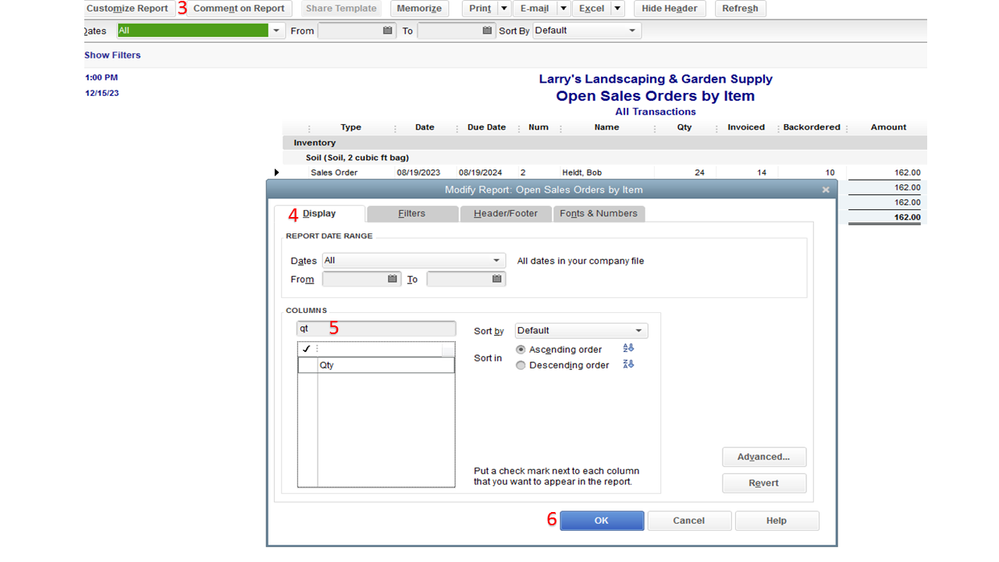Click Sales Order type cell
Viewport: 999px width, 562px height.
[334, 173]
